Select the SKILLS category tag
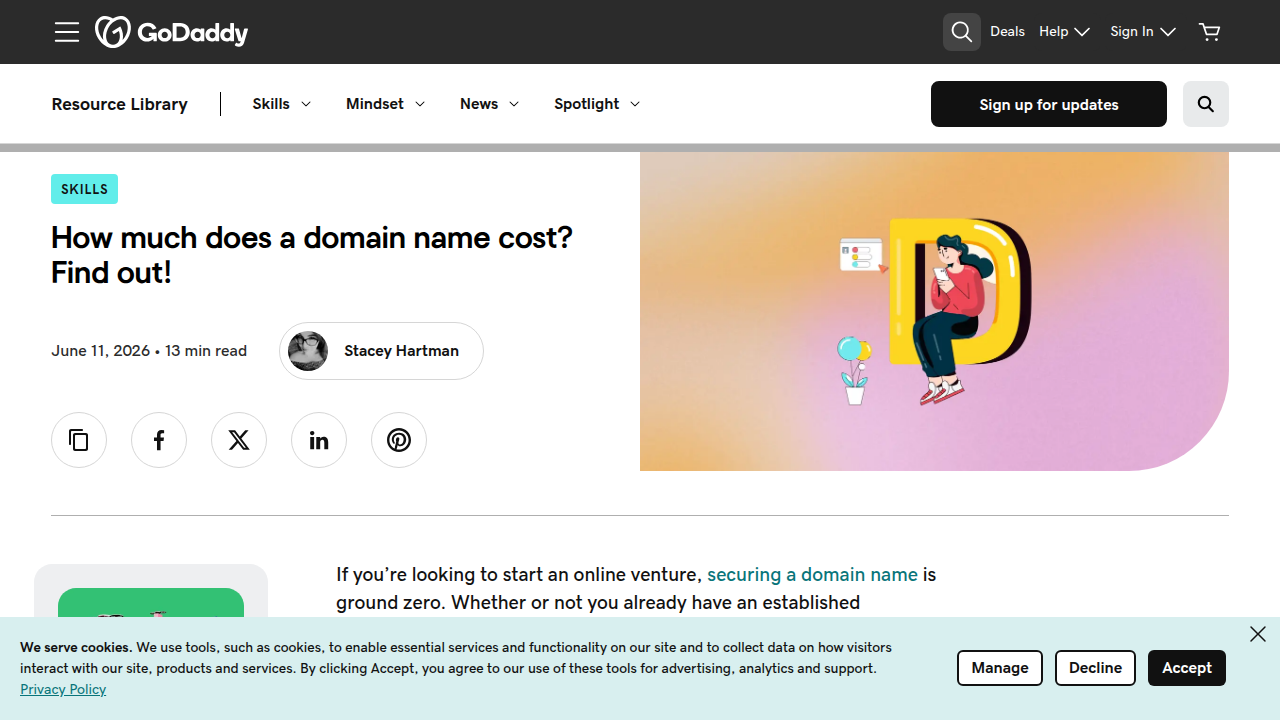 click(84, 189)
